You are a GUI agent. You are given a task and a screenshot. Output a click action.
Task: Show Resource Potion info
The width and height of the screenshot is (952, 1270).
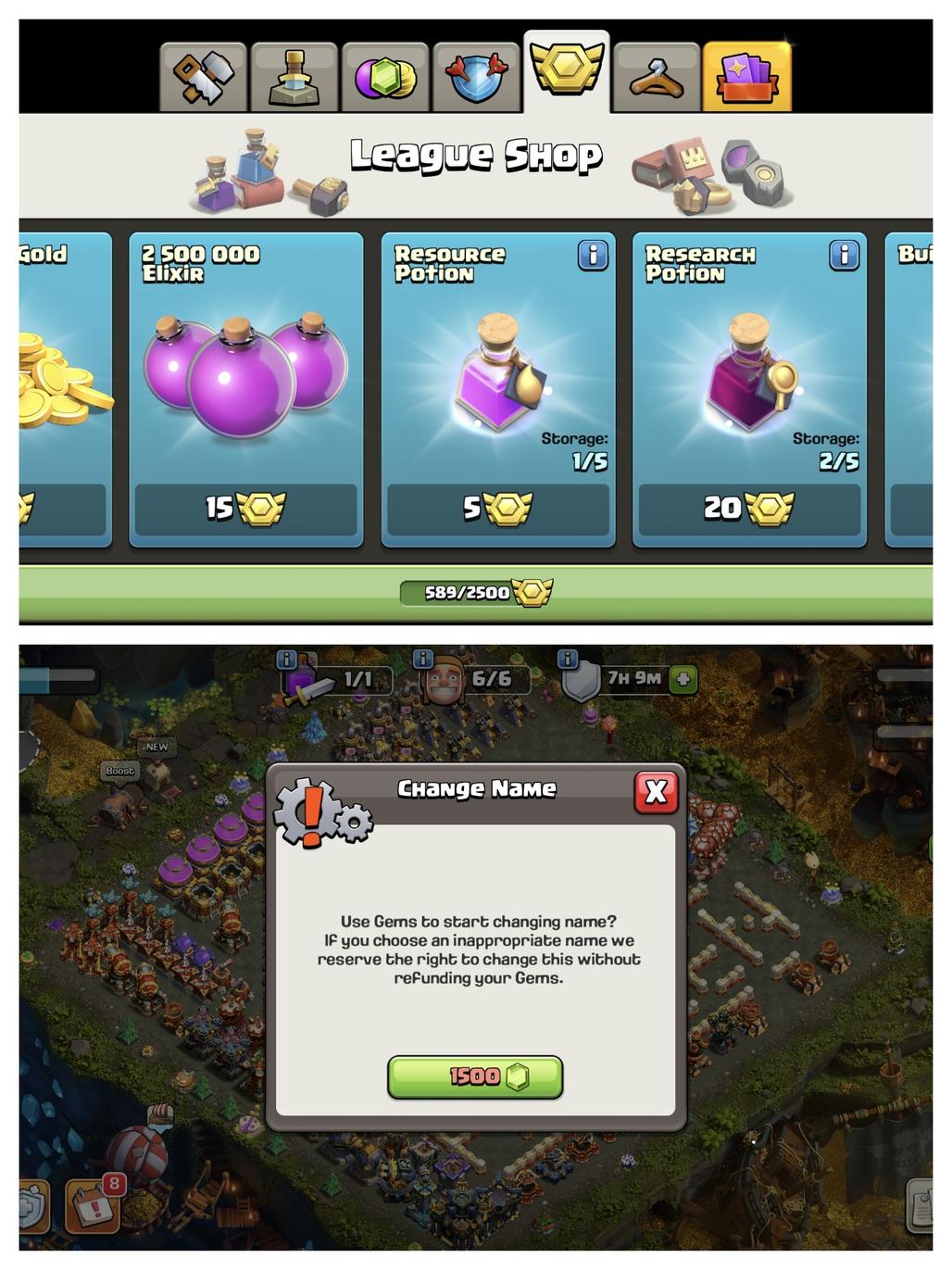tap(593, 255)
